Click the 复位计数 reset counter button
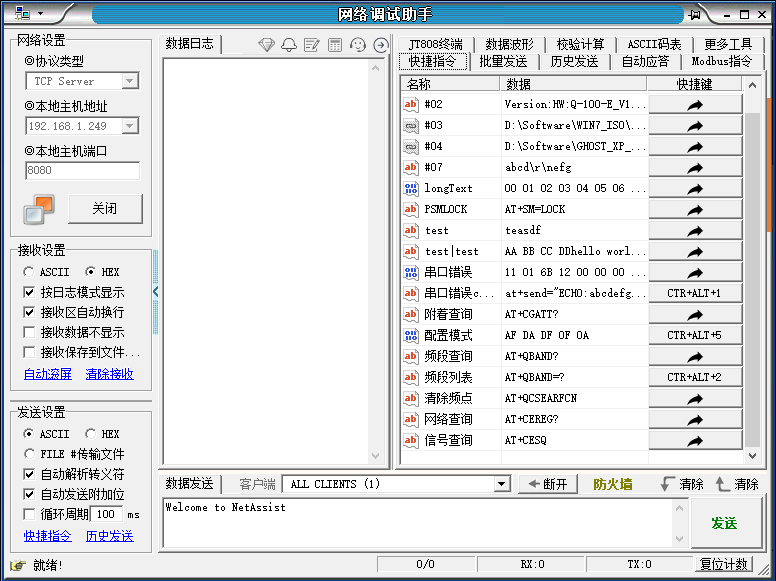Viewport: 776px width, 581px height. (x=724, y=564)
